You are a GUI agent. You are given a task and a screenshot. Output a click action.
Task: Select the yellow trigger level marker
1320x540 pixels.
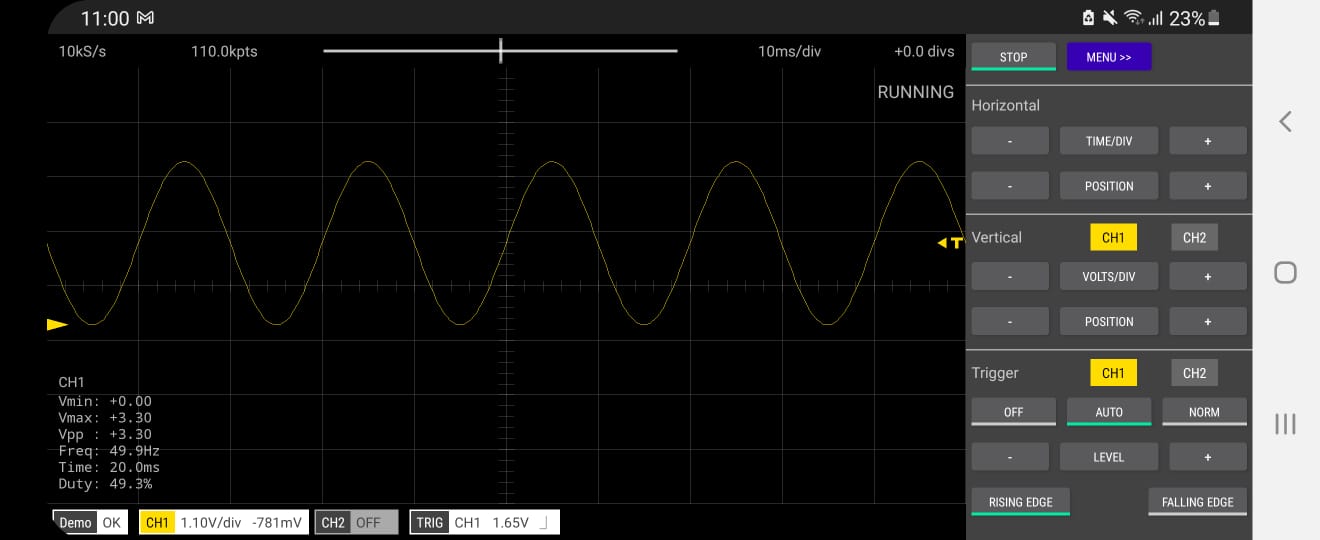(949, 243)
